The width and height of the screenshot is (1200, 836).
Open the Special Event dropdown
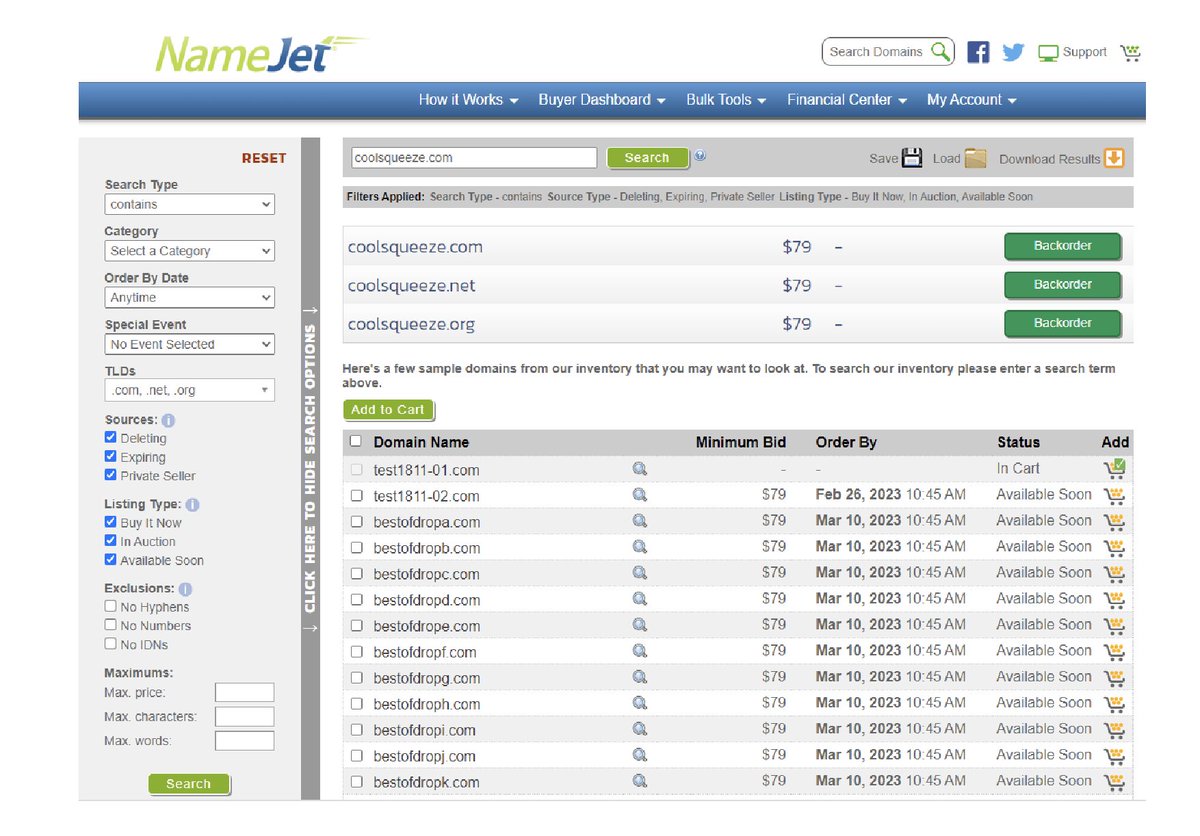click(189, 344)
